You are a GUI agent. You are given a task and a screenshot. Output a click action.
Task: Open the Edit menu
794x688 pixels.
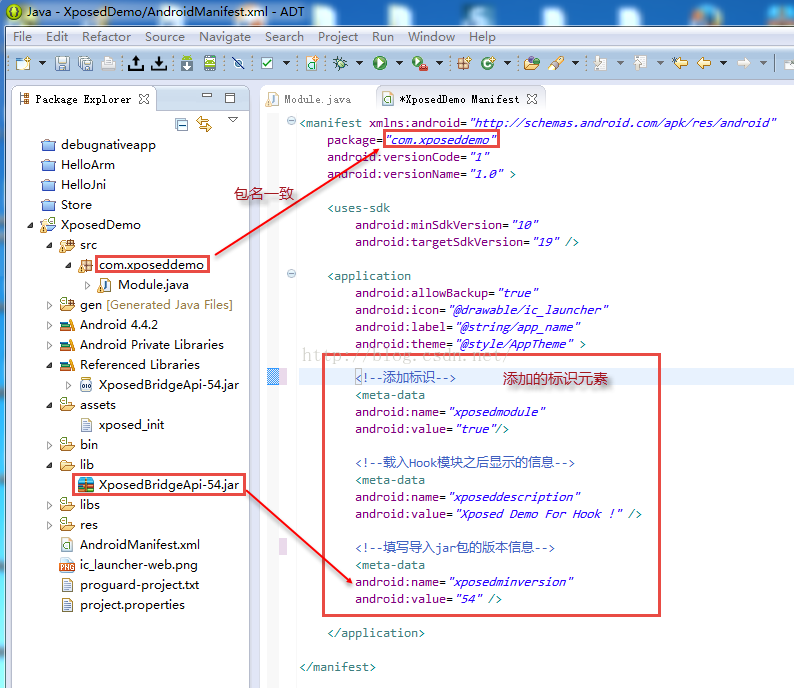[57, 37]
